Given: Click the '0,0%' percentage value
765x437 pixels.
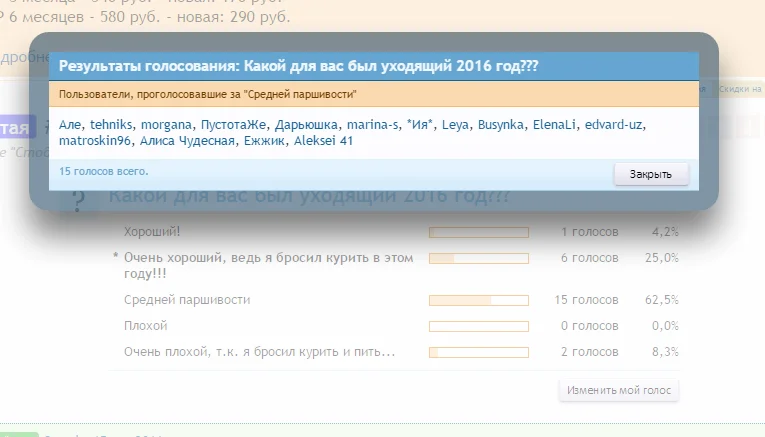Looking at the screenshot, I should (665, 326).
